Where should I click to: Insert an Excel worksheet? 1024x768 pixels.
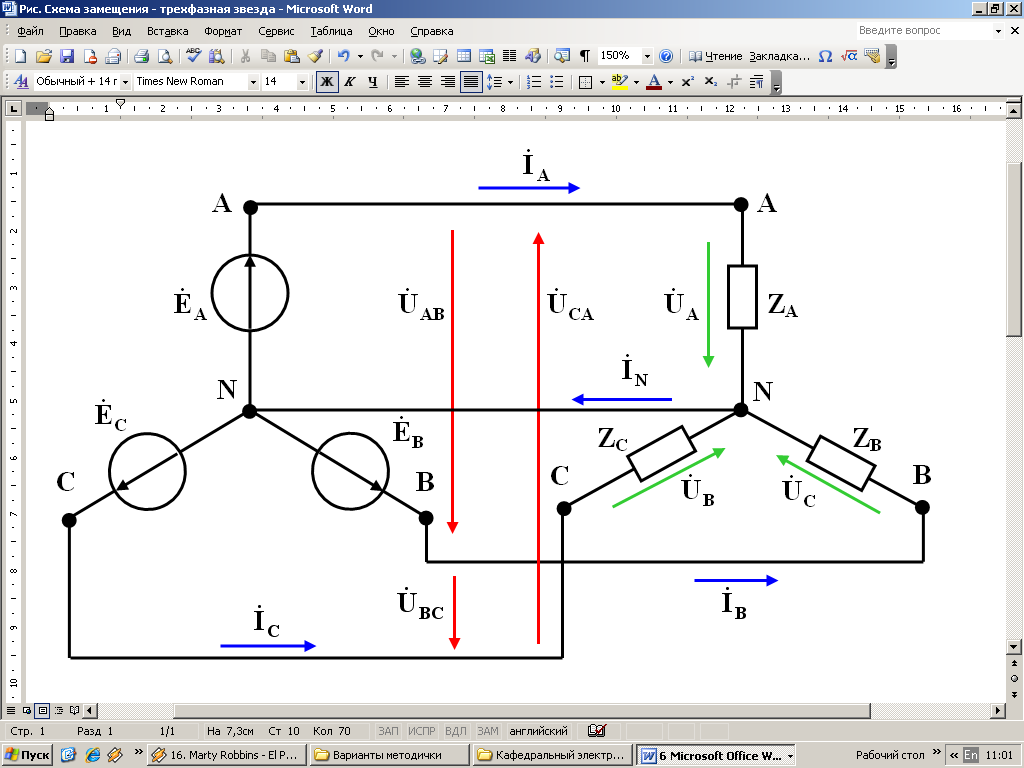(x=487, y=56)
